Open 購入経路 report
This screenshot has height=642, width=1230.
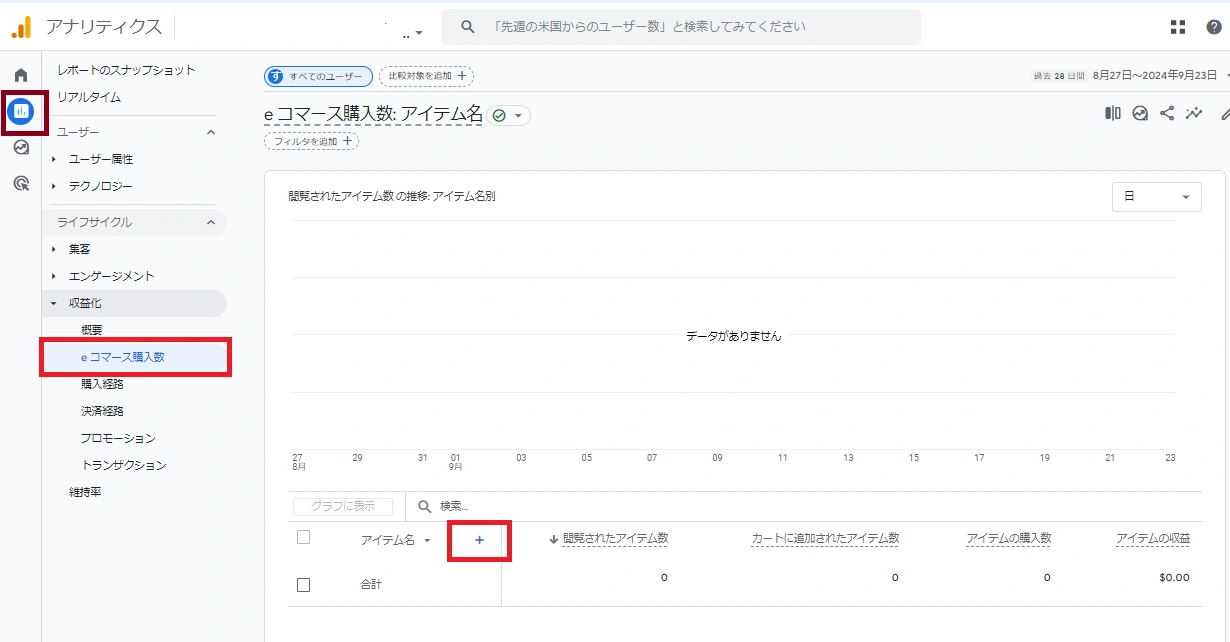point(102,384)
